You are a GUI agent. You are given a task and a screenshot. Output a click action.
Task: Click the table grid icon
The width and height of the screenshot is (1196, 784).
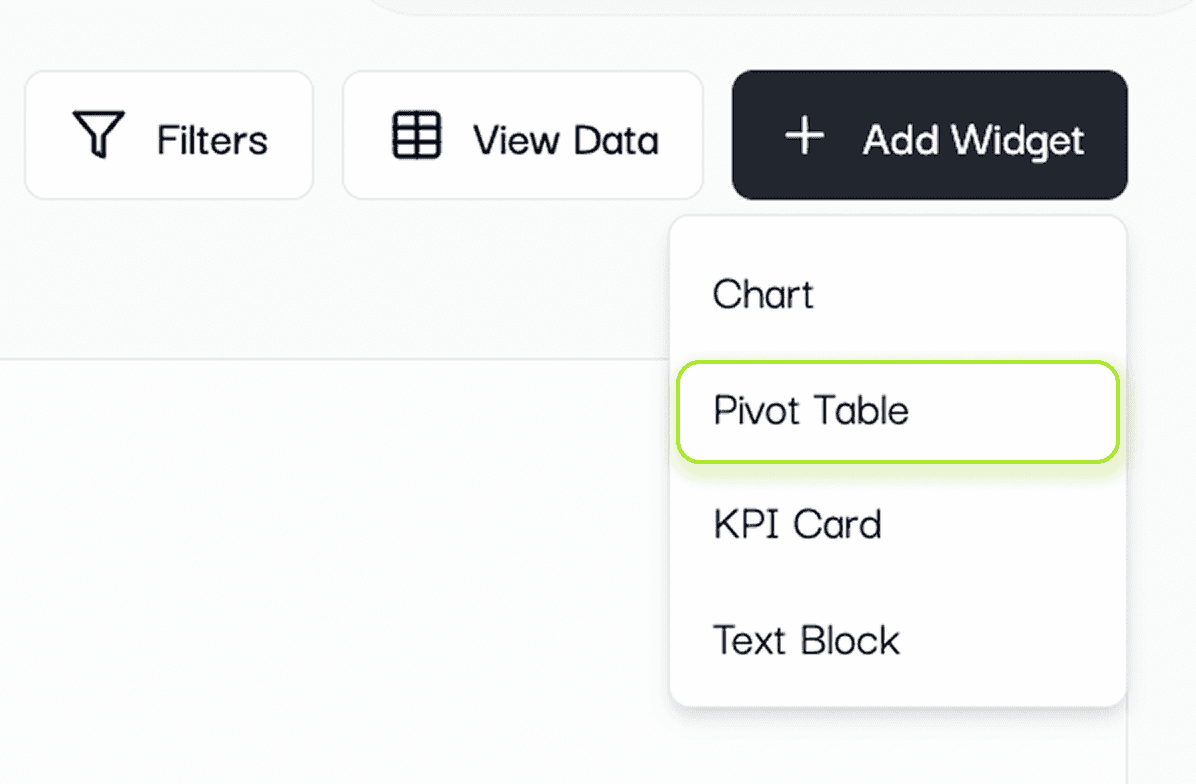[416, 135]
